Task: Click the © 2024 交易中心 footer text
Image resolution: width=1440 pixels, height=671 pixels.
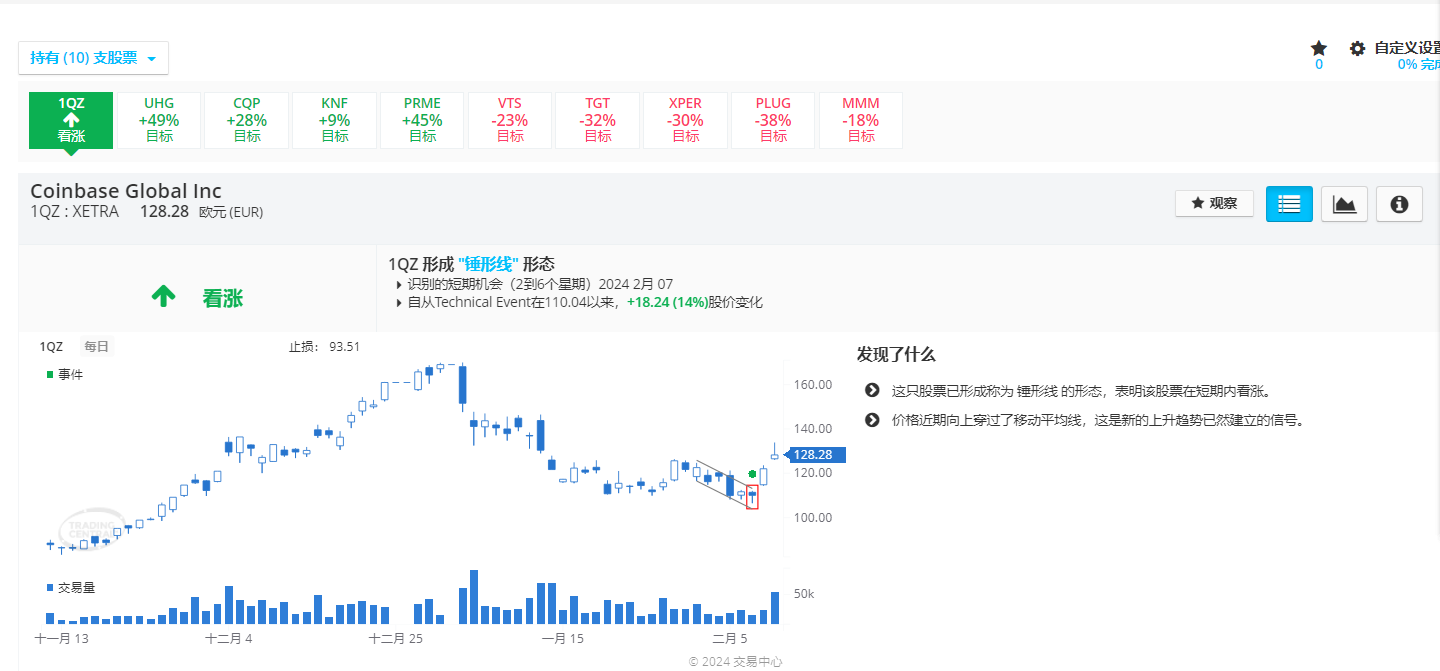Action: click(736, 661)
